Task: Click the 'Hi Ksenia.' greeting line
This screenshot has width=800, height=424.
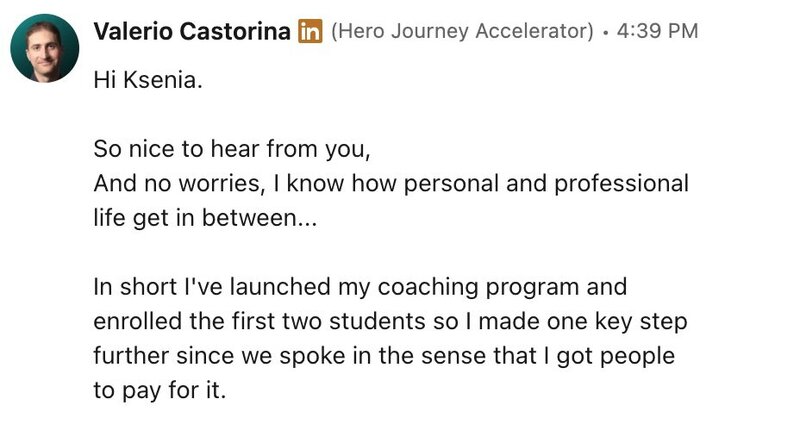Action: pyautogui.click(x=148, y=80)
